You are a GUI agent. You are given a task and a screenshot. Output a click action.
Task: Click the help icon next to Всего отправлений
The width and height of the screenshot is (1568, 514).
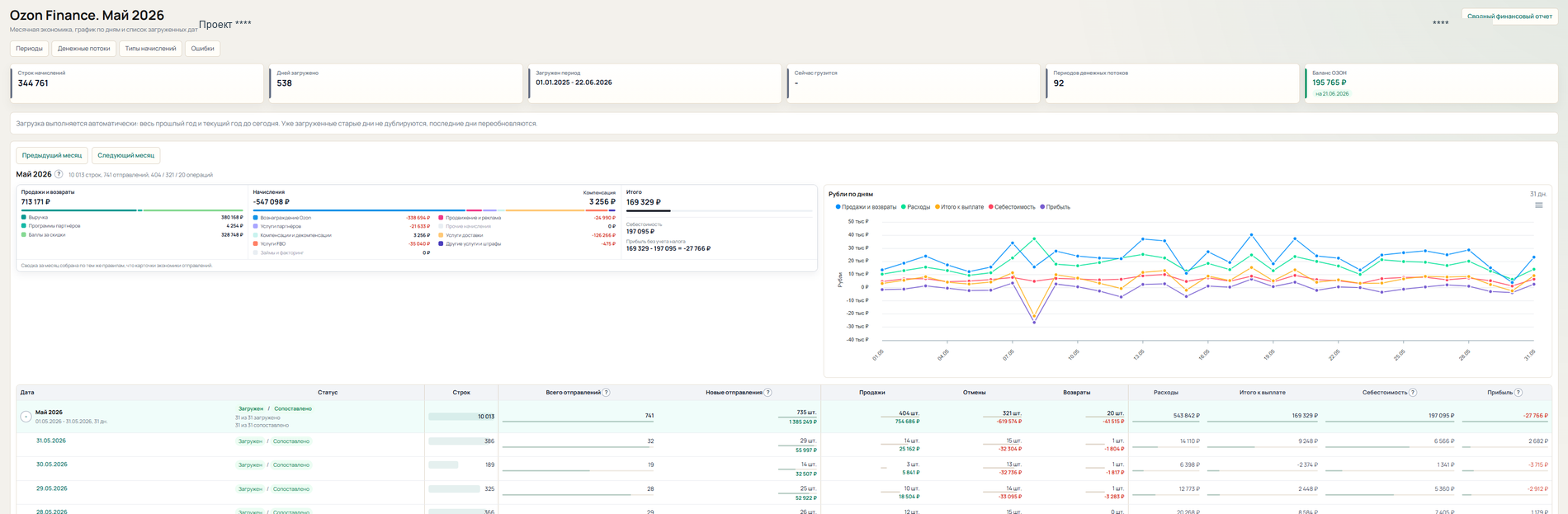coord(606,393)
